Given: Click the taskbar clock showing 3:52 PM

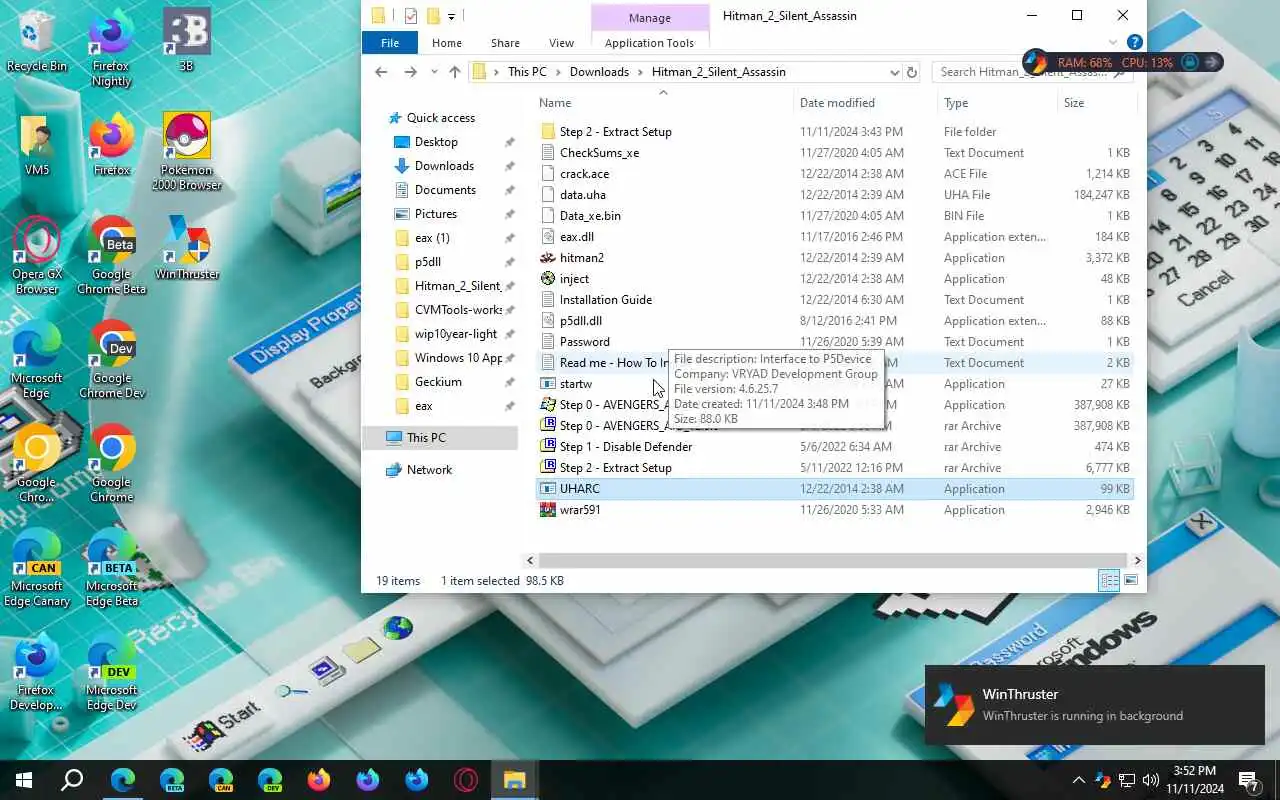Looking at the screenshot, I should pos(1194,780).
